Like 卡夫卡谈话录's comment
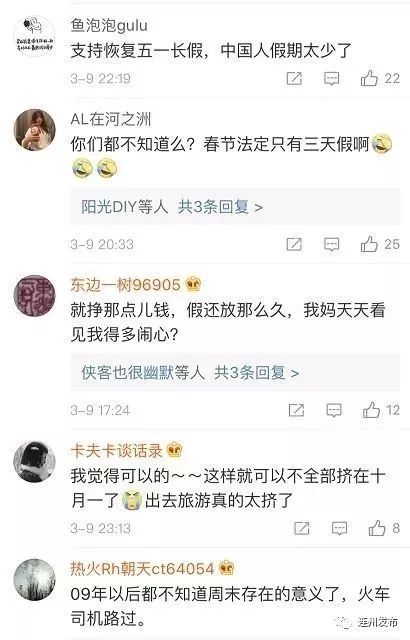Viewport: 410px width, 640px height. point(377,528)
